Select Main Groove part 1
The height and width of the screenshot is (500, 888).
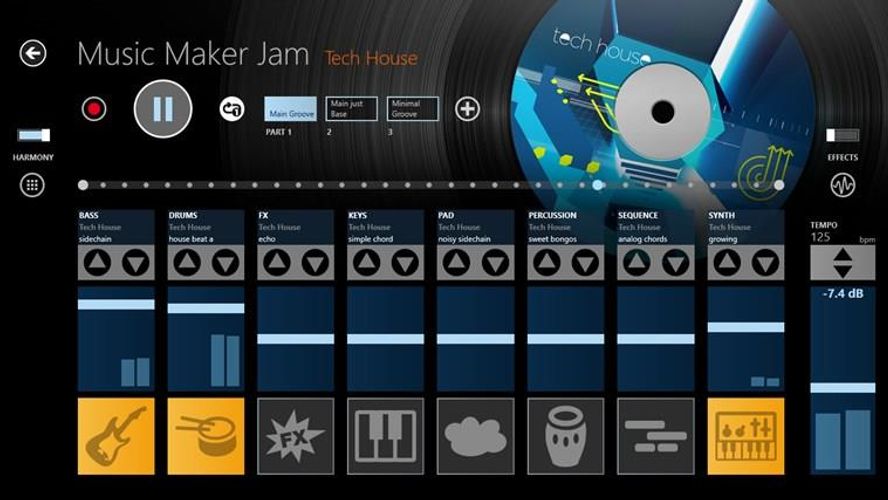point(291,109)
